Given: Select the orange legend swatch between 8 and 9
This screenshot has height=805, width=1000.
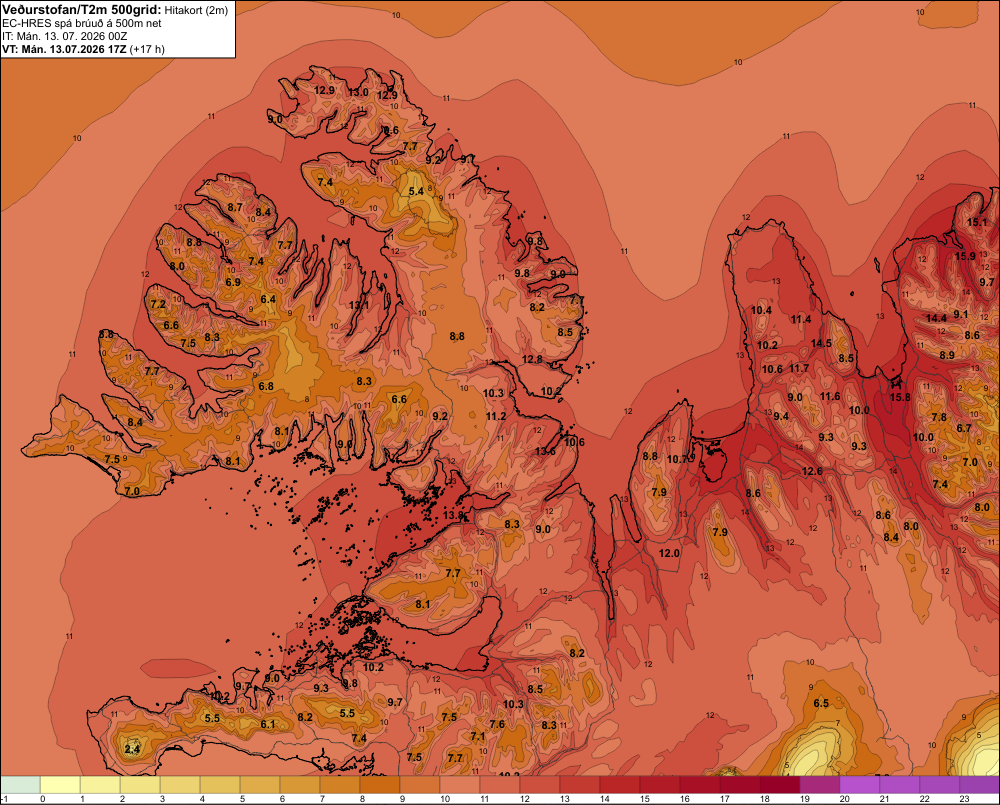Looking at the screenshot, I should [379, 785].
